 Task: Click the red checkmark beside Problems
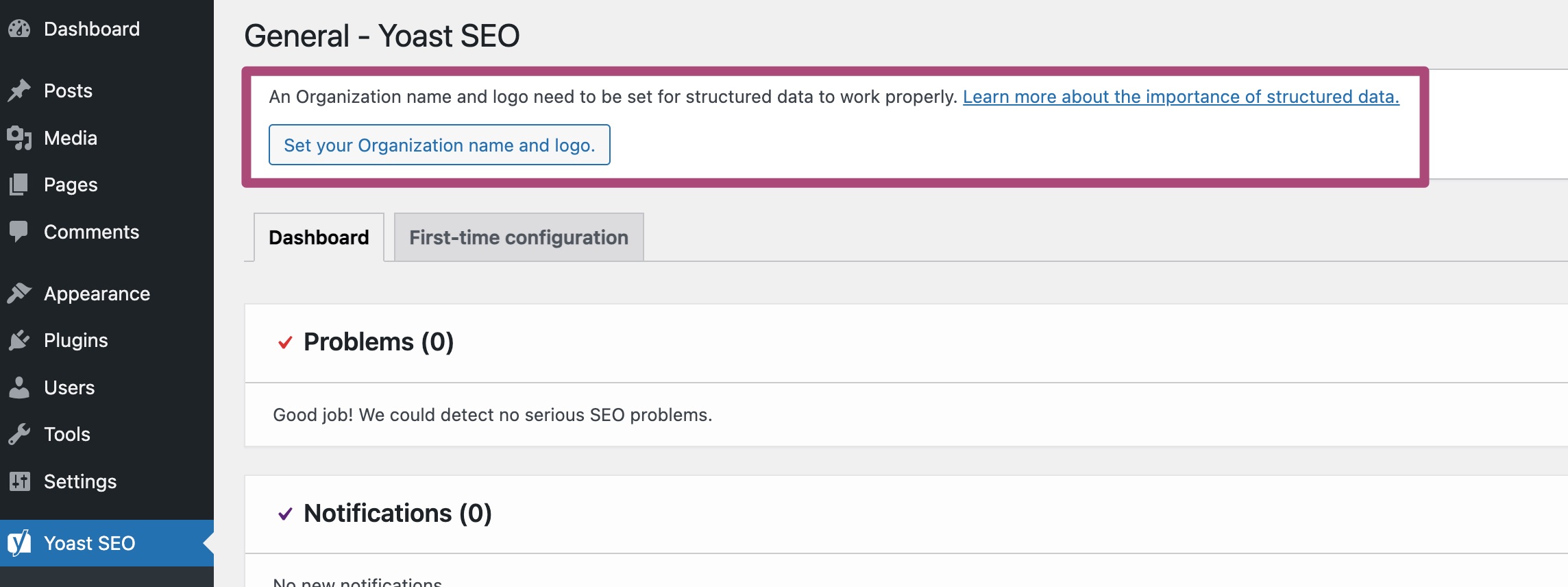click(285, 342)
